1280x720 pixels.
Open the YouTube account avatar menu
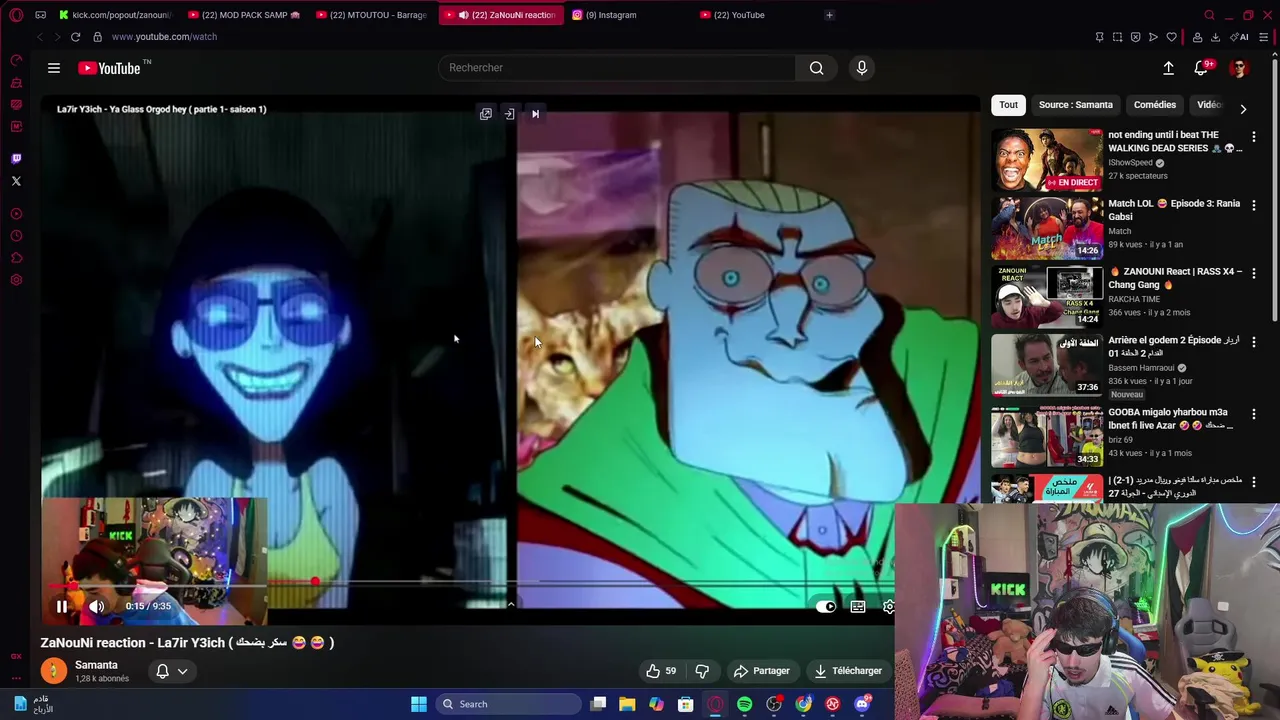click(1239, 68)
